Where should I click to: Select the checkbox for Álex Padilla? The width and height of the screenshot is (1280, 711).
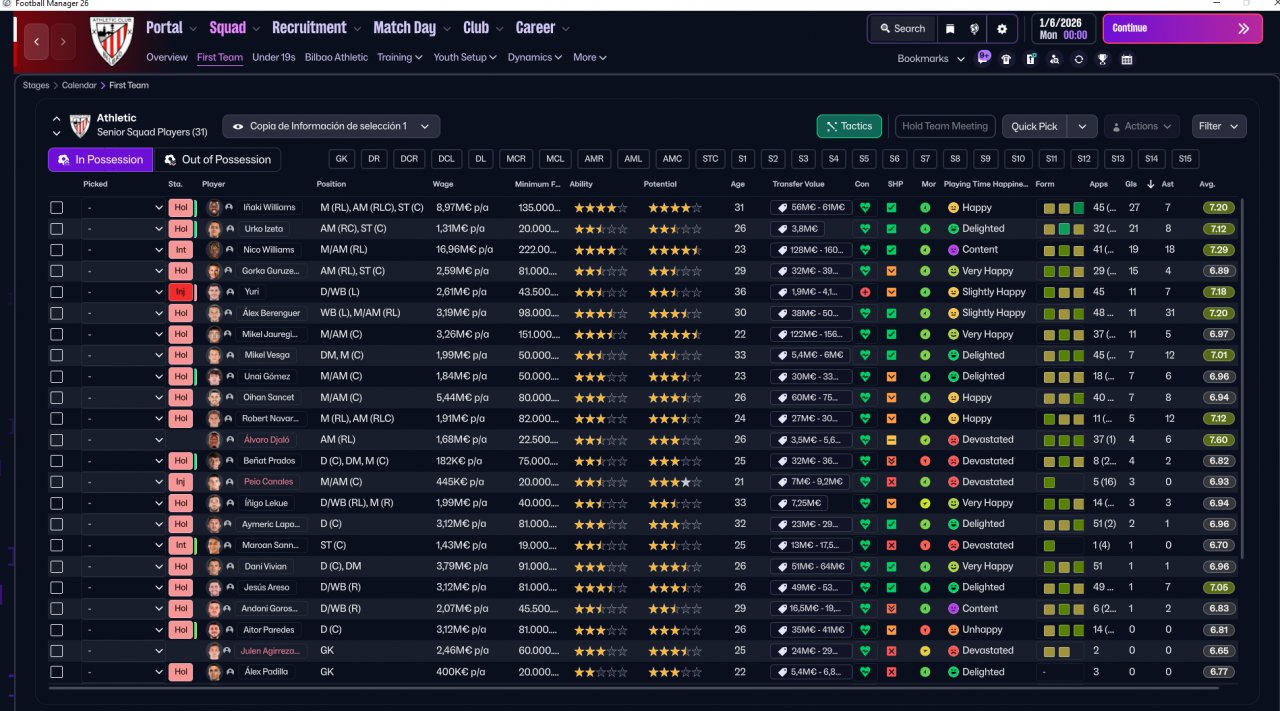pos(57,672)
